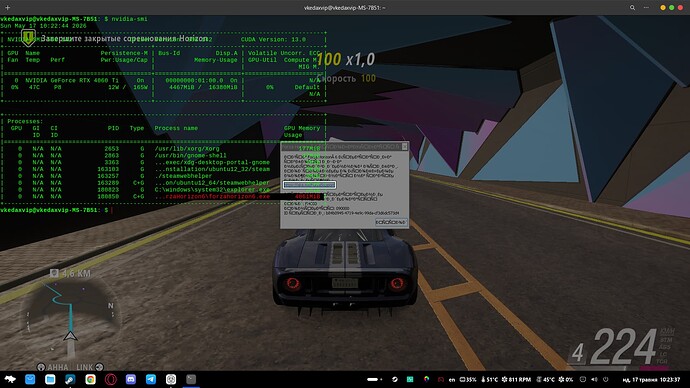690x388 pixels.
Task: Click the 100 x1,0 skill score multiplier
Action: pos(345,59)
